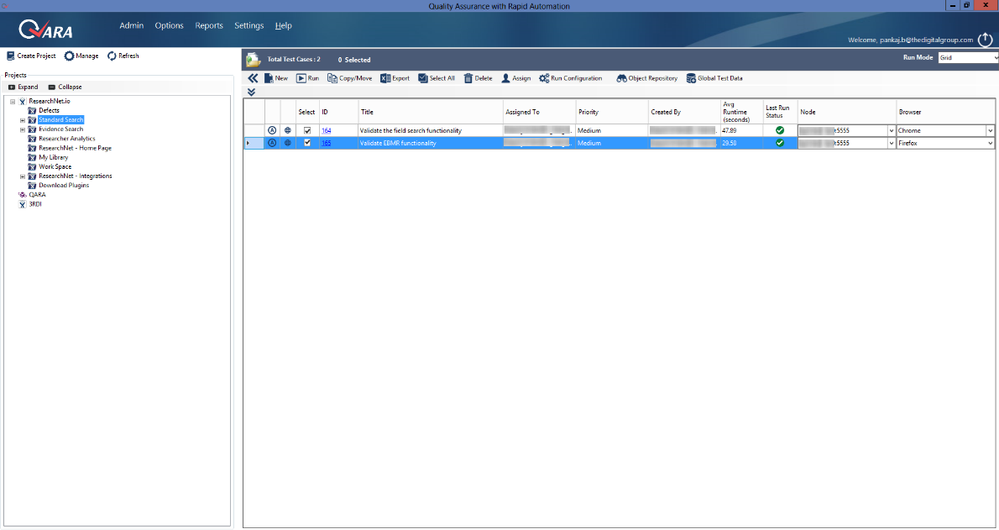Open the Help menu

[284, 25]
